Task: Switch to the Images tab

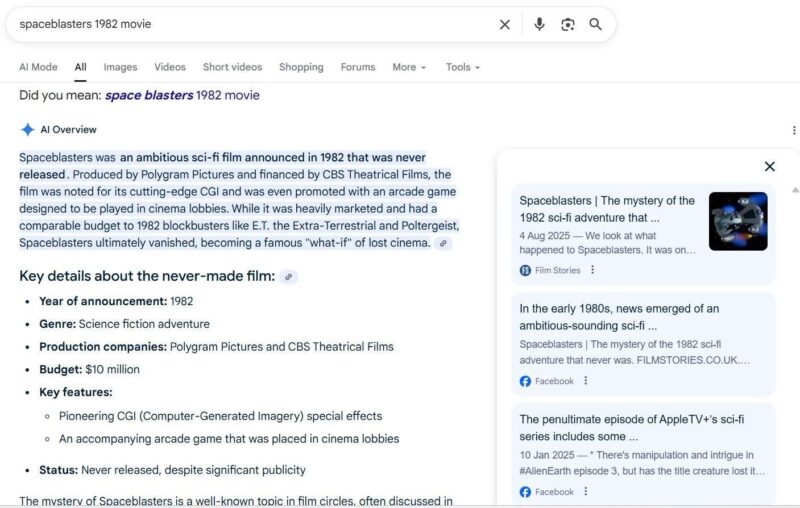Action: click(x=120, y=67)
